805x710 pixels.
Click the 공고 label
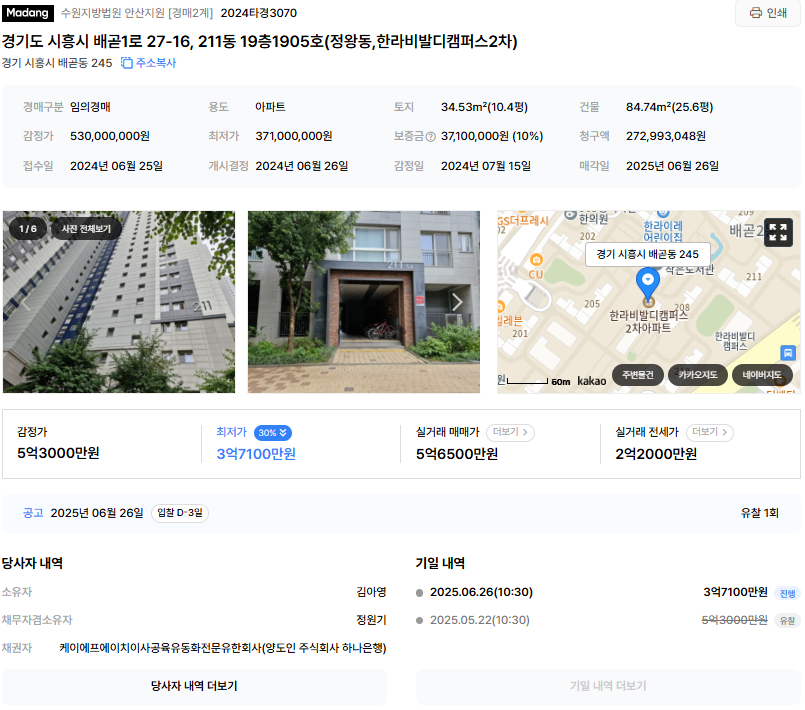(x=33, y=513)
